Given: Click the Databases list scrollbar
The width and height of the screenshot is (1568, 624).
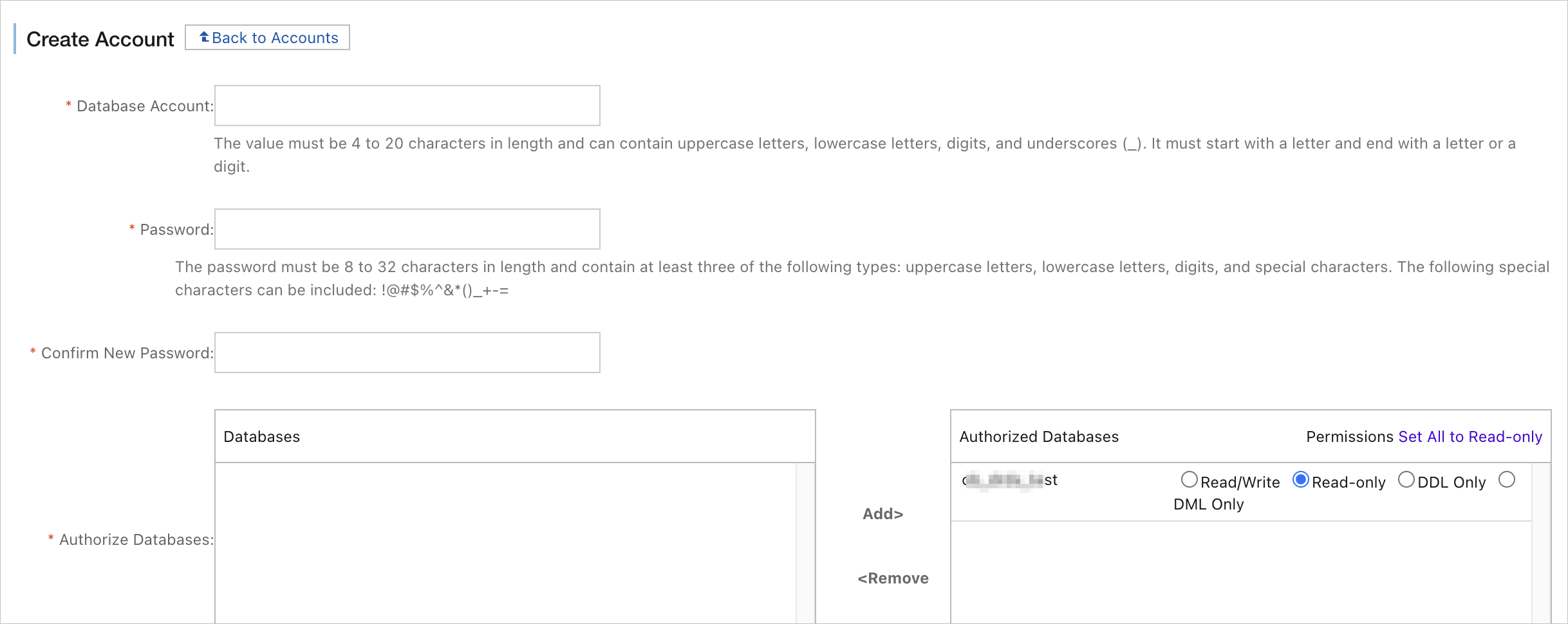Looking at the screenshot, I should coord(805,542).
